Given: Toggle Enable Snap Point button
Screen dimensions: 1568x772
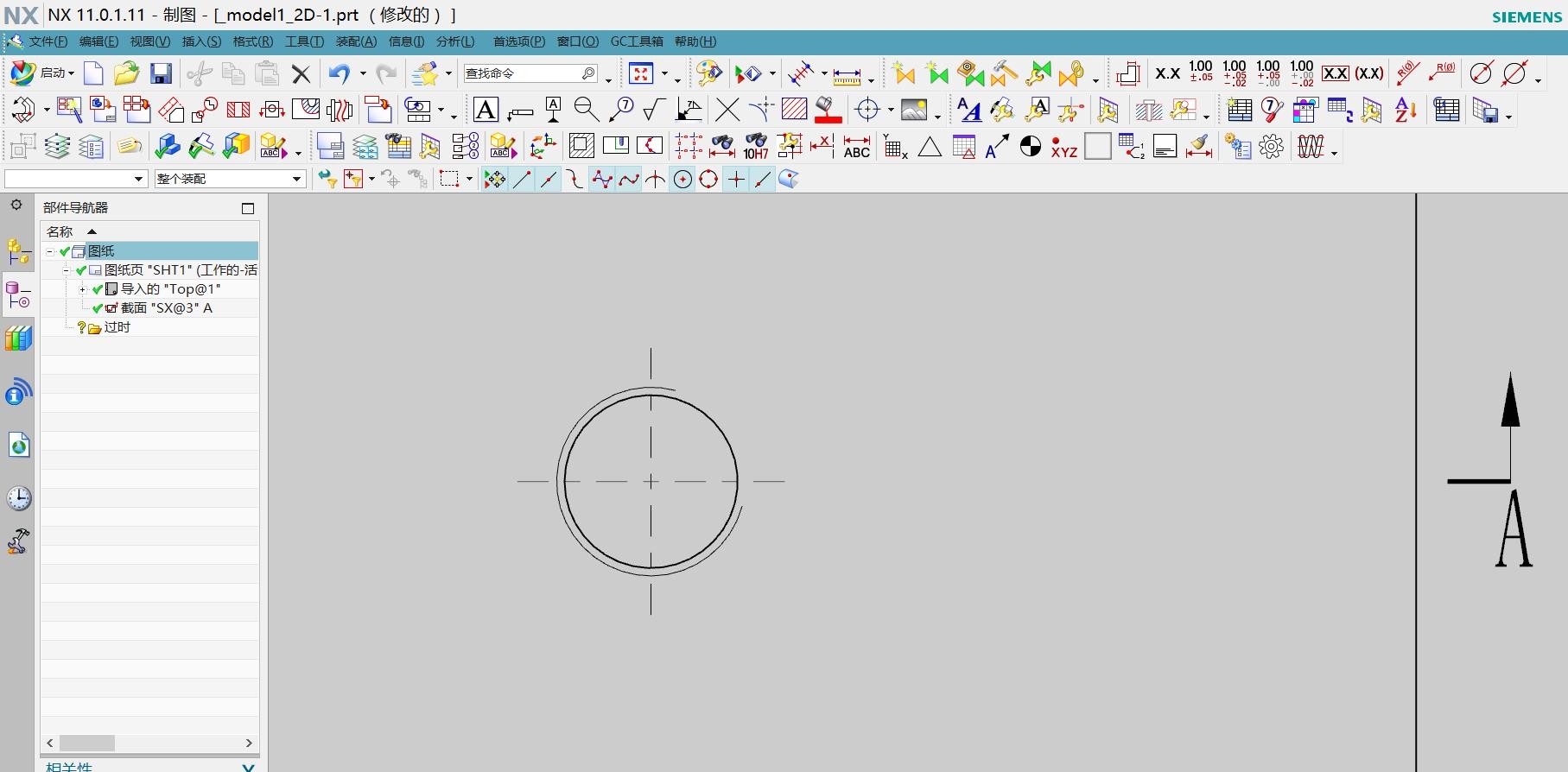Looking at the screenshot, I should [x=494, y=179].
